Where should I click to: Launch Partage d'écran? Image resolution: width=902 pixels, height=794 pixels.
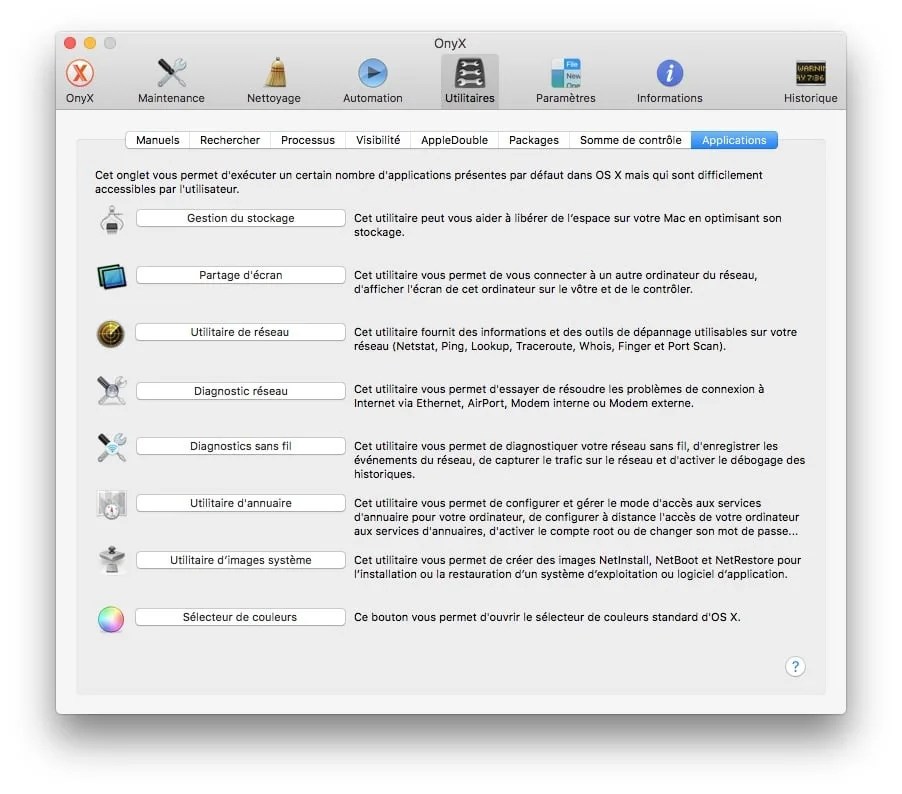(x=240, y=275)
